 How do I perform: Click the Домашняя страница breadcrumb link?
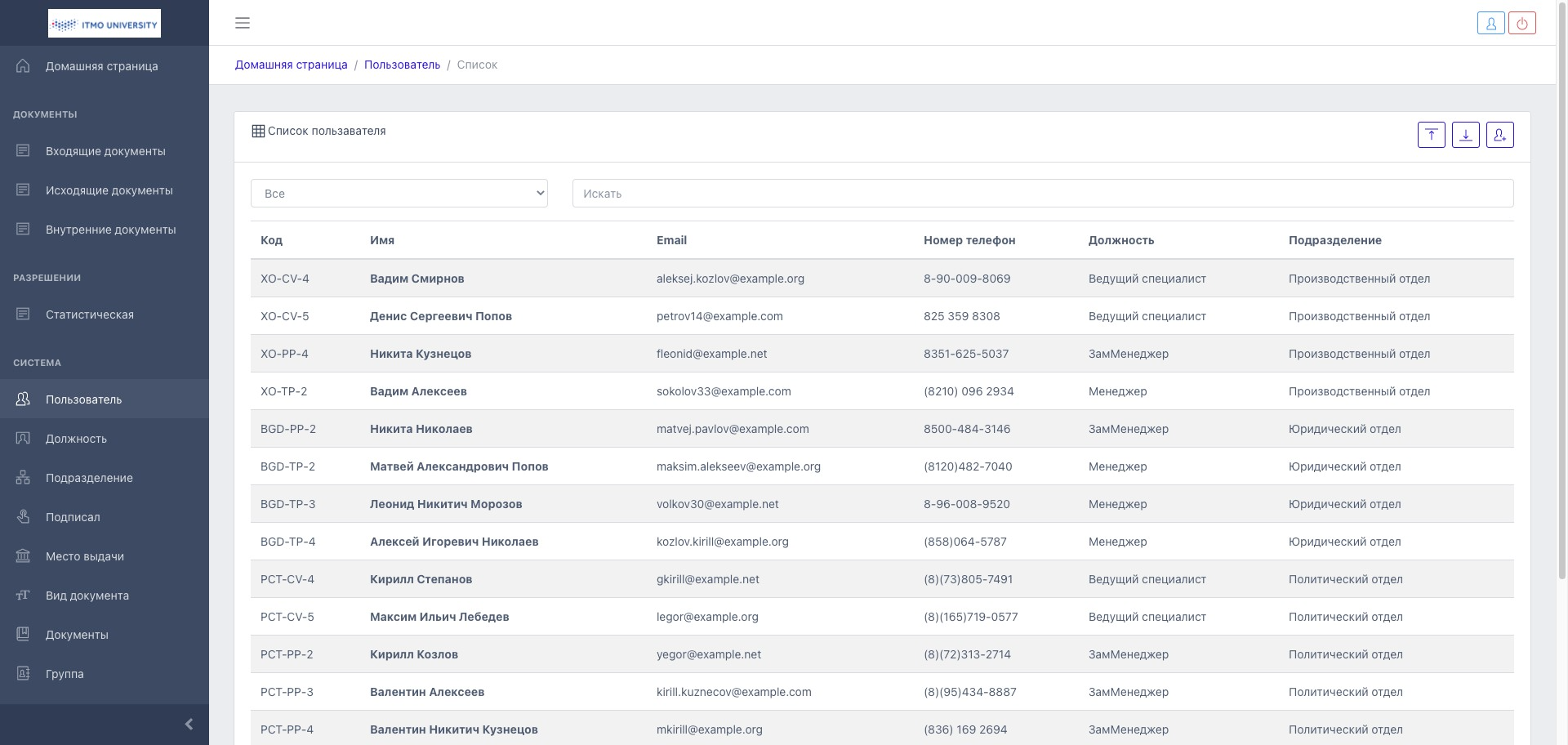[x=291, y=65]
